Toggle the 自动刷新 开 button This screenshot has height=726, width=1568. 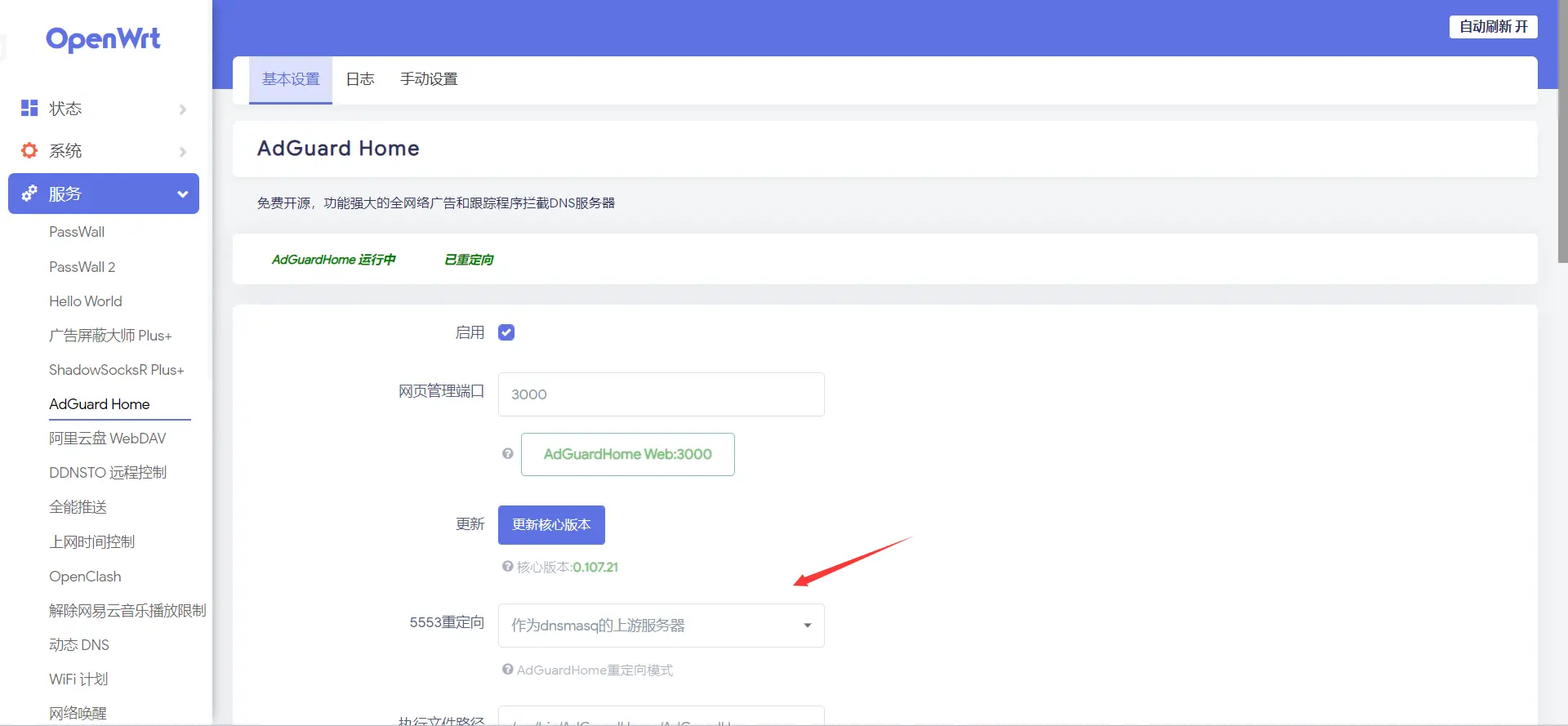1493,27
